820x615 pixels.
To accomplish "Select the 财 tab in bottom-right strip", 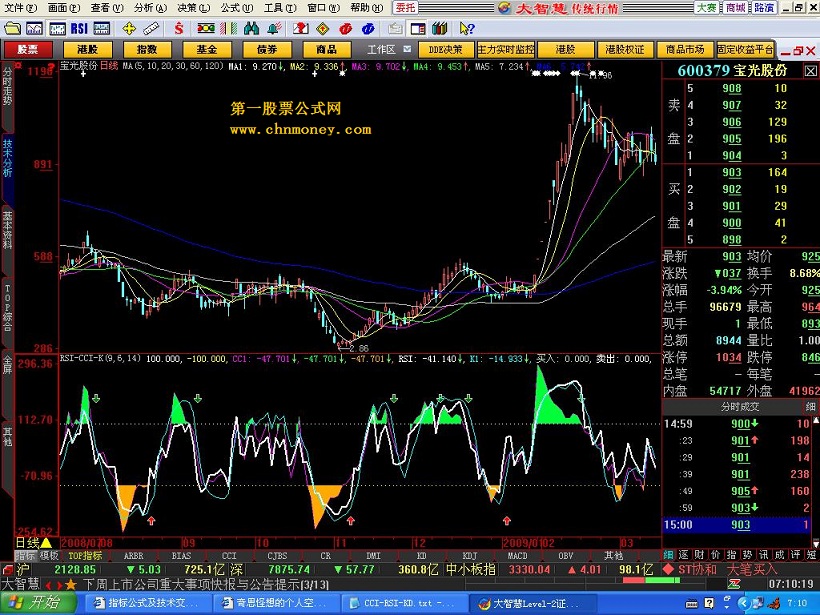I will [x=699, y=555].
